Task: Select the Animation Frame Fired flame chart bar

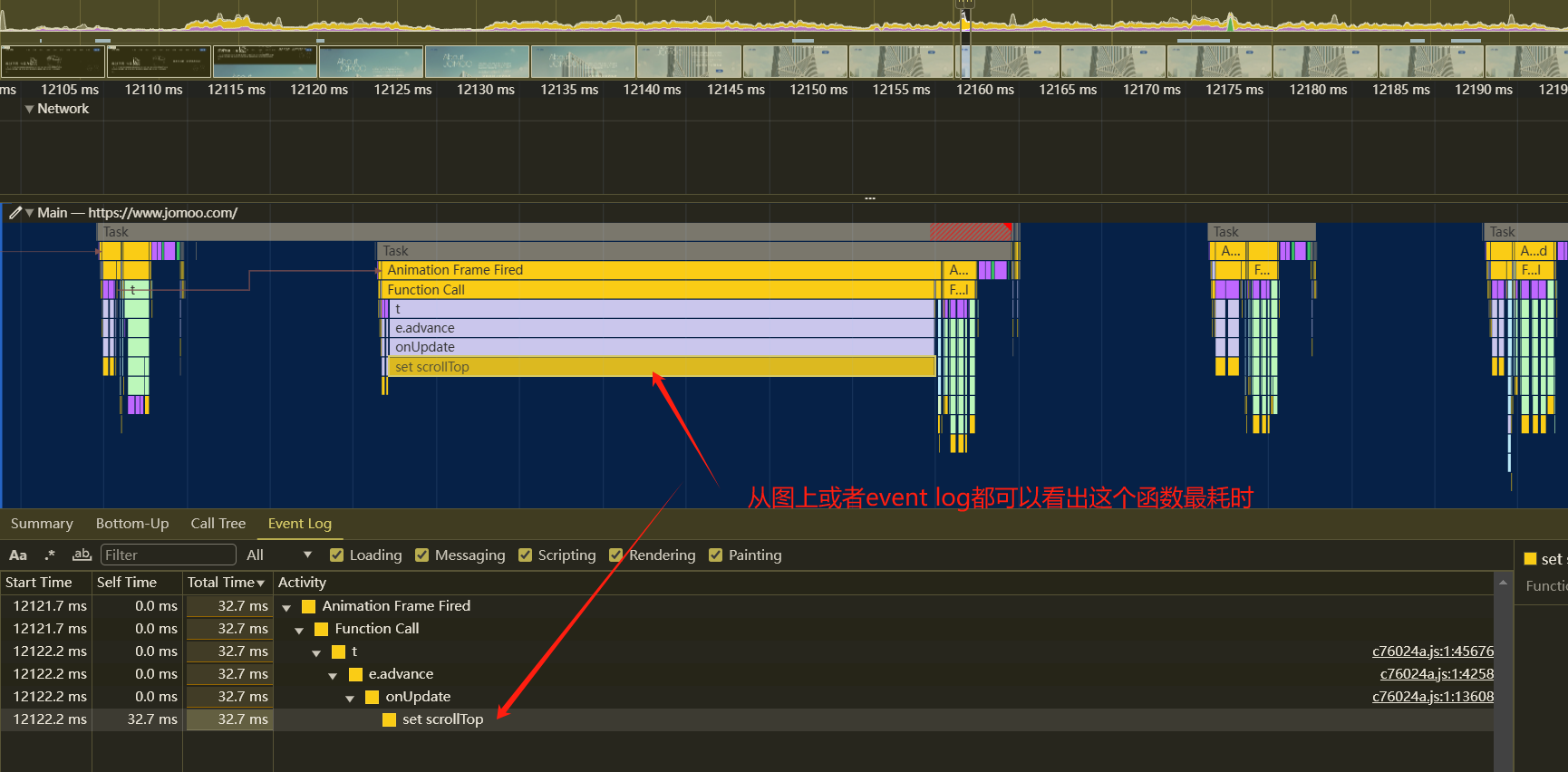Action: point(660,270)
